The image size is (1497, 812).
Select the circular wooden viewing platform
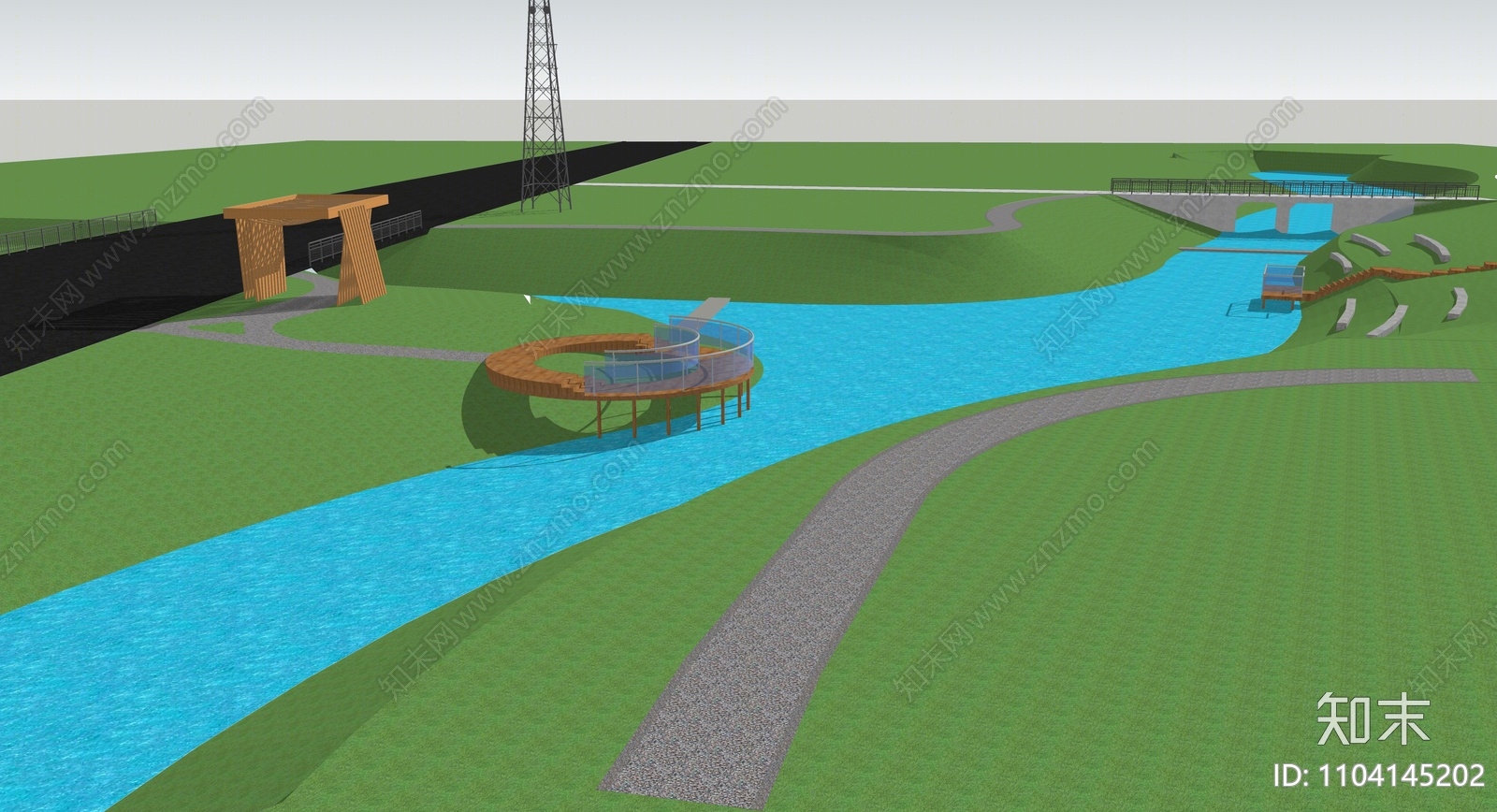click(x=619, y=375)
